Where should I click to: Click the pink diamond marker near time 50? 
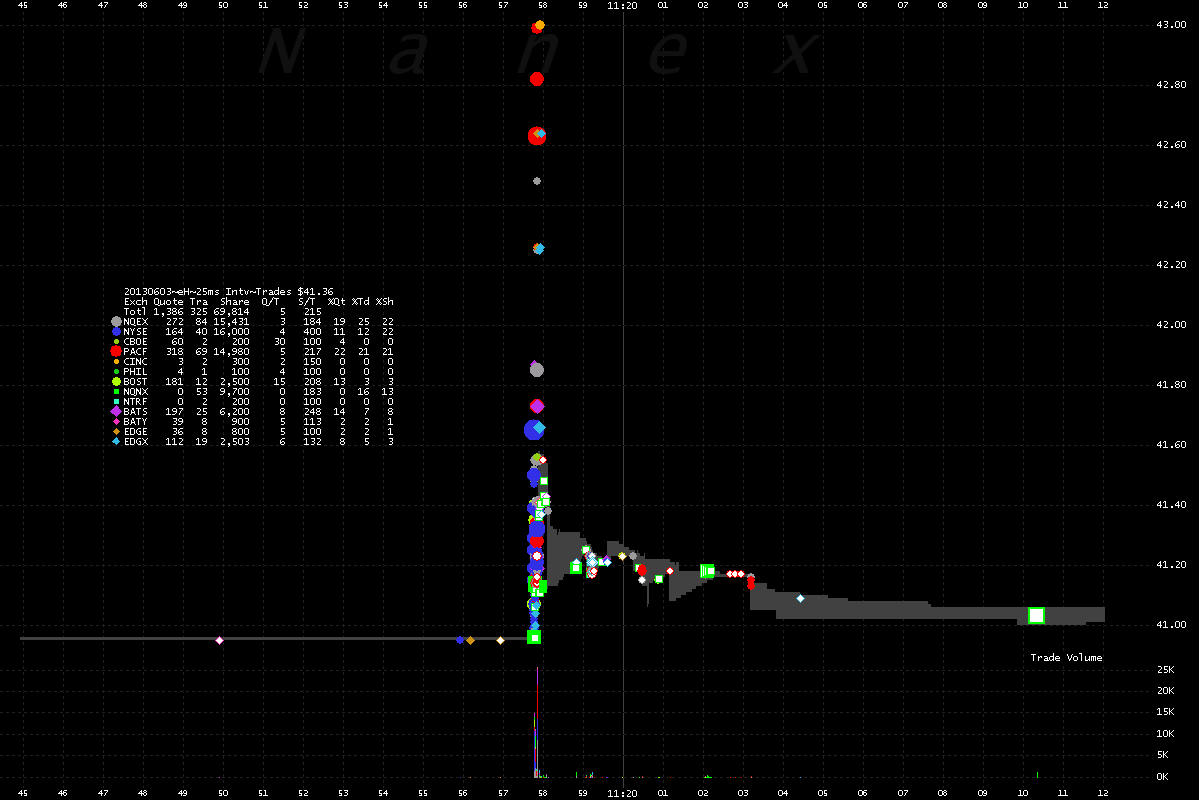click(219, 640)
